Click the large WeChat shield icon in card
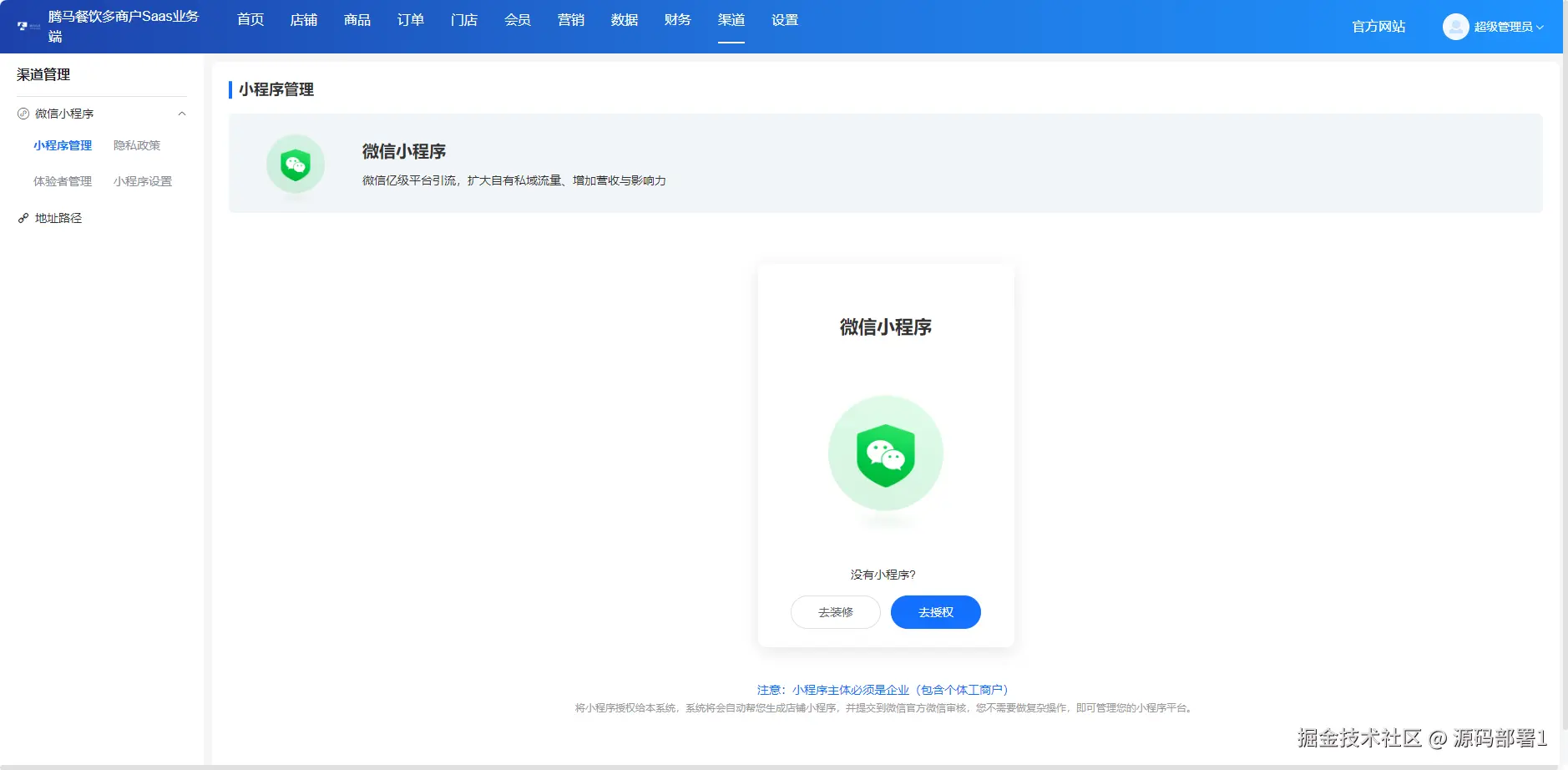This screenshot has width=1568, height=770. (x=886, y=453)
